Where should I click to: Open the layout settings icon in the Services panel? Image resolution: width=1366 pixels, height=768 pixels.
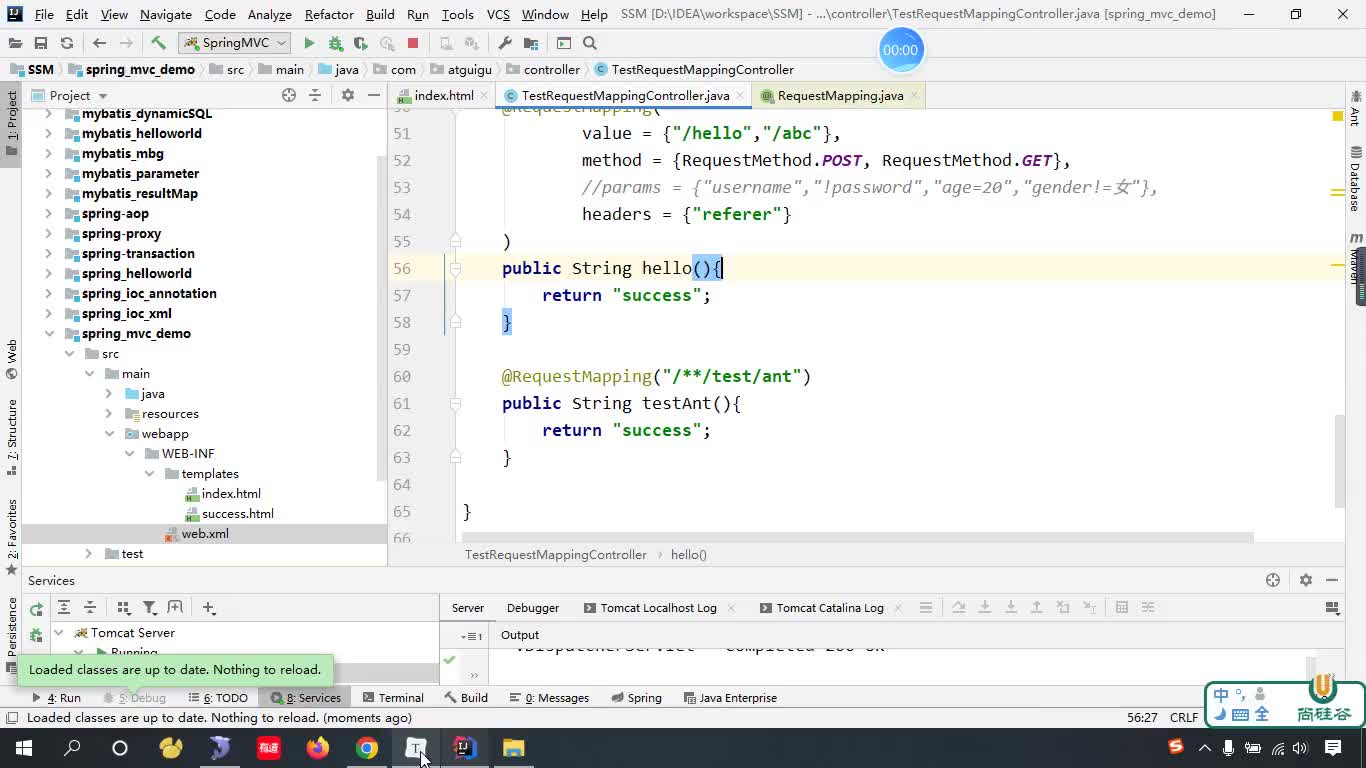(1332, 607)
